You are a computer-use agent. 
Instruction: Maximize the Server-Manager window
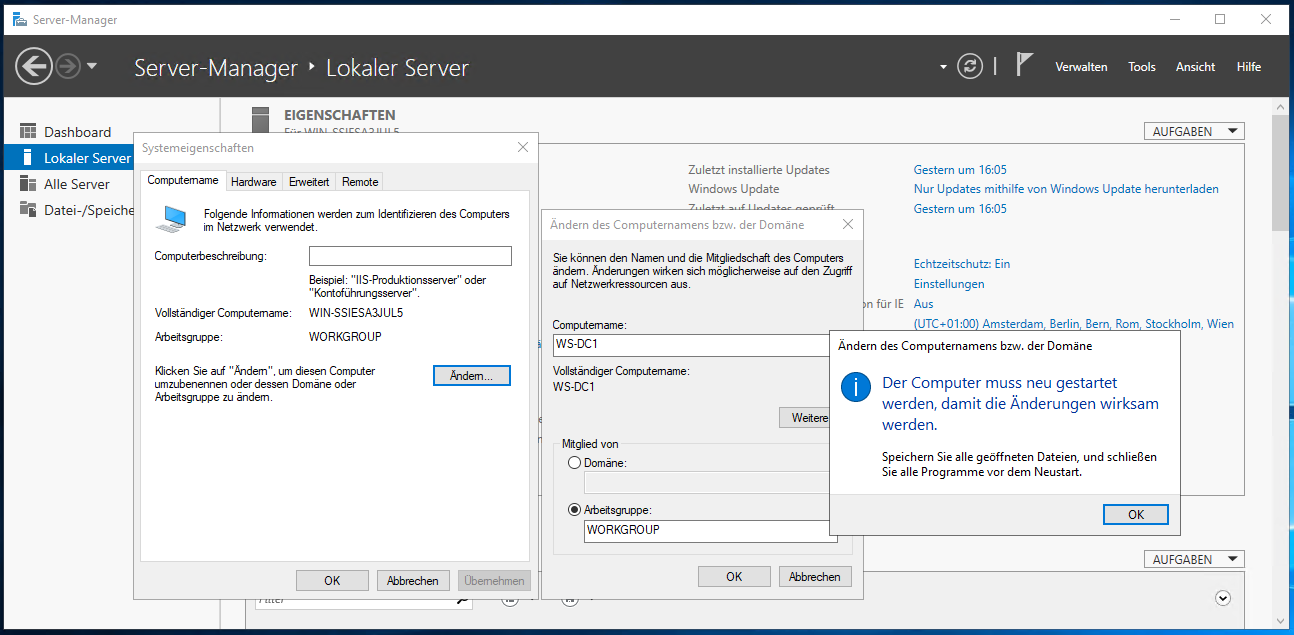(x=1220, y=19)
